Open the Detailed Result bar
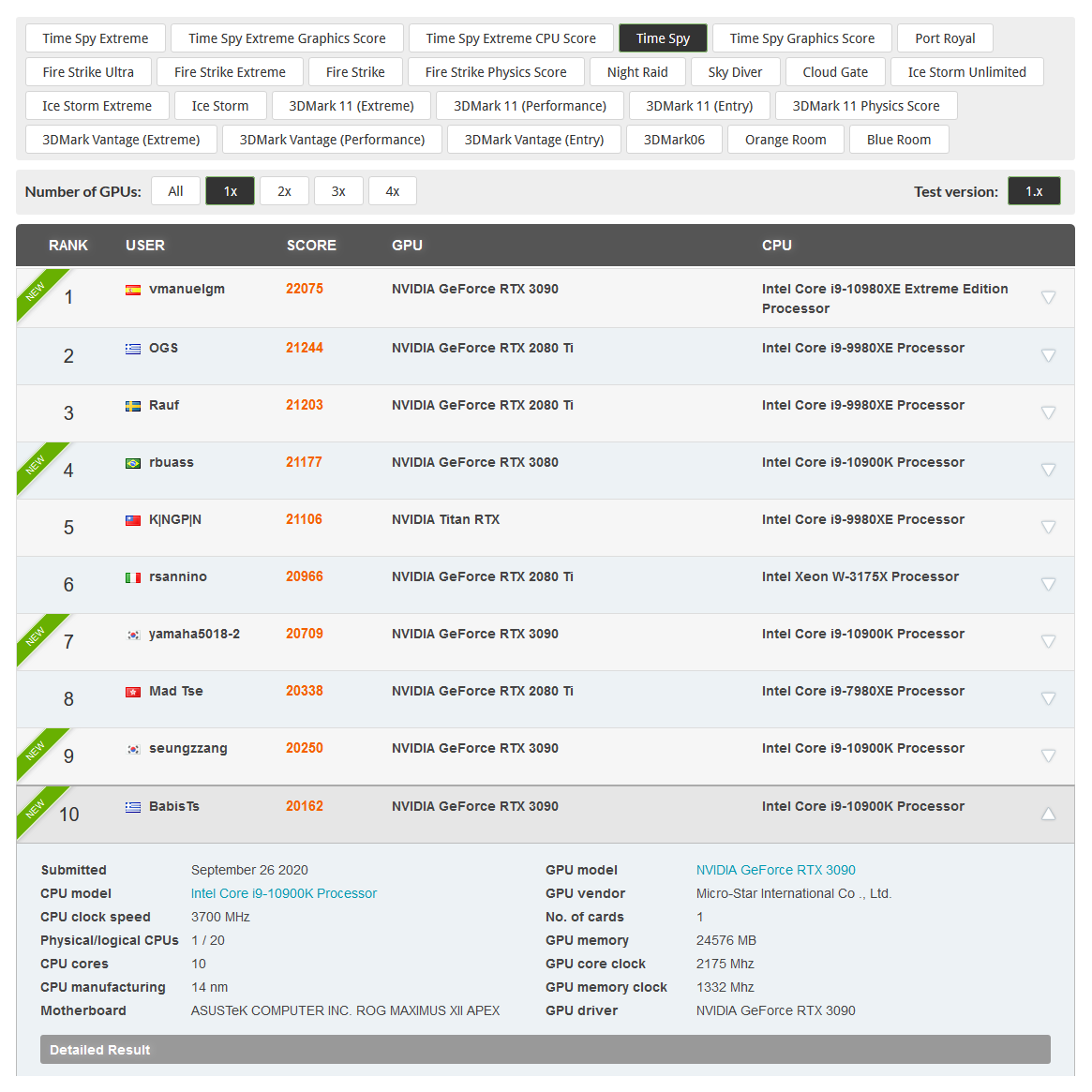The height and width of the screenshot is (1092, 1092). pyautogui.click(x=546, y=1050)
